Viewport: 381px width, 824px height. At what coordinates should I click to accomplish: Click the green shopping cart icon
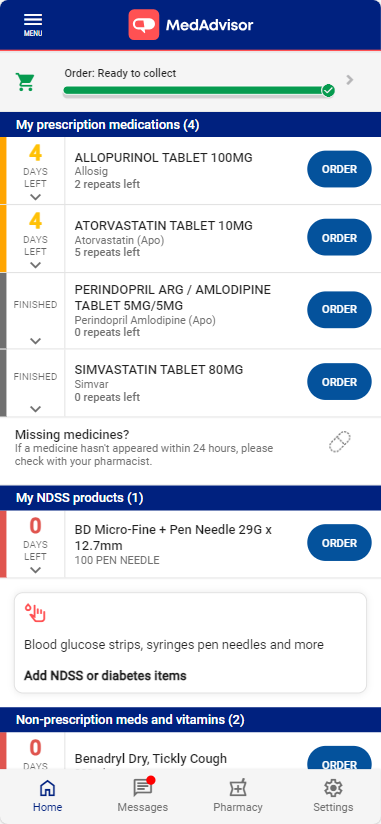tap(25, 81)
